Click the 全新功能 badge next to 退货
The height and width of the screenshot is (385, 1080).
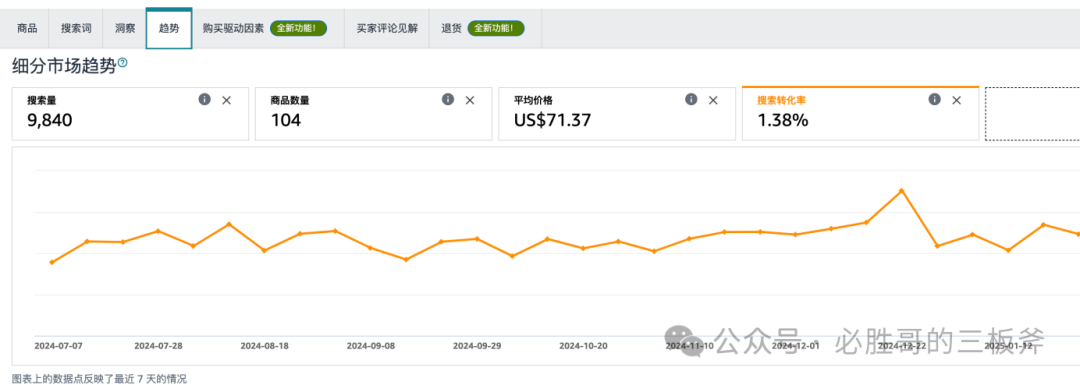point(496,28)
